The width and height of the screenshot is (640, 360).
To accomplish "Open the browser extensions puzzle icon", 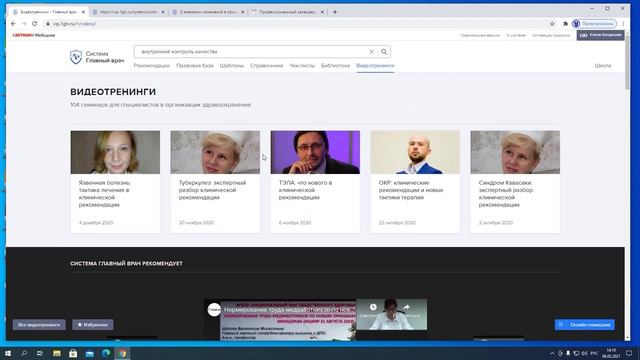I will 565,24.
